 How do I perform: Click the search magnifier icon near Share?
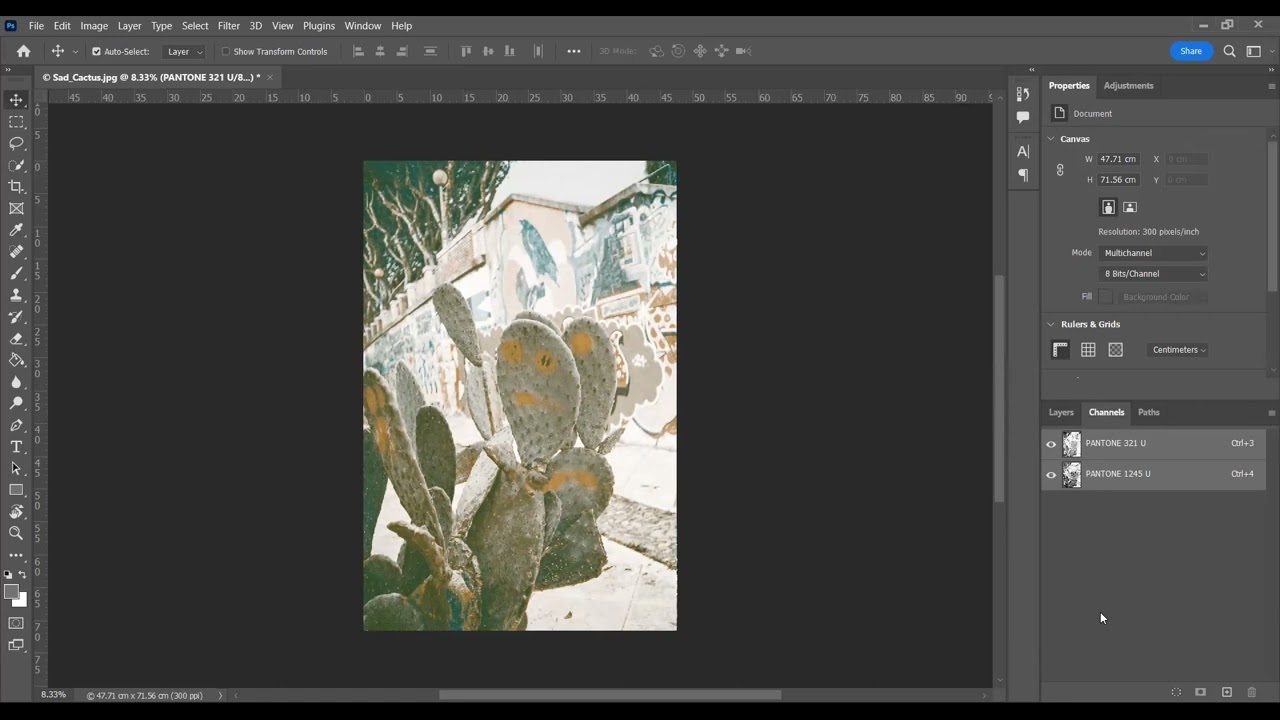coord(1230,51)
